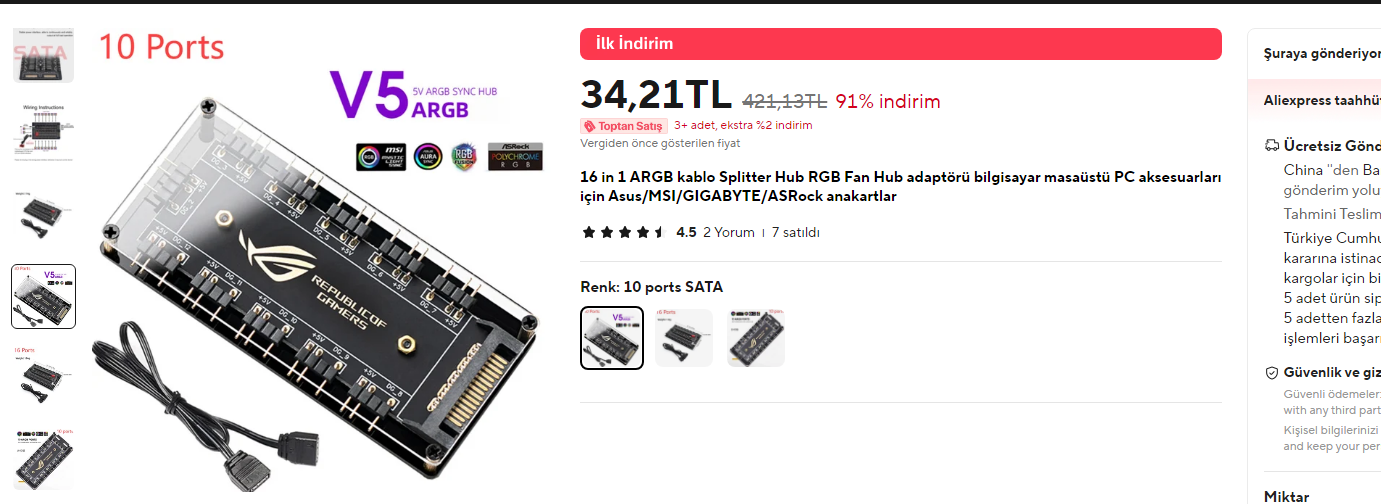Viewport: 1381px width, 504px height.
Task: Open the Wiring Instructions thumbnail
Action: click(x=43, y=132)
